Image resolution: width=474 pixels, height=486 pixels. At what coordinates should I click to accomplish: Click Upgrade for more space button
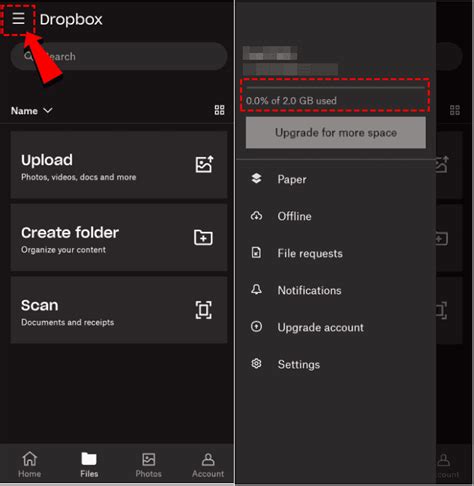click(x=336, y=133)
